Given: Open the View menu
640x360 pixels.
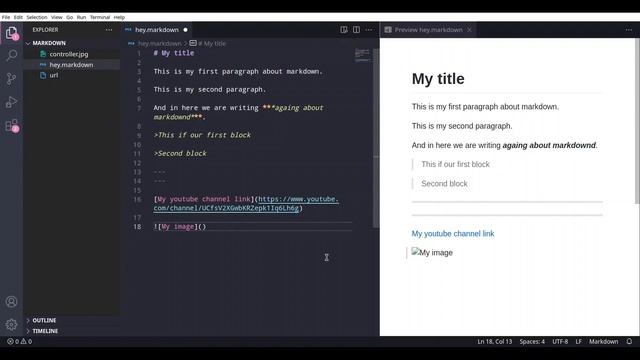Looking at the screenshot, I should pos(57,17).
